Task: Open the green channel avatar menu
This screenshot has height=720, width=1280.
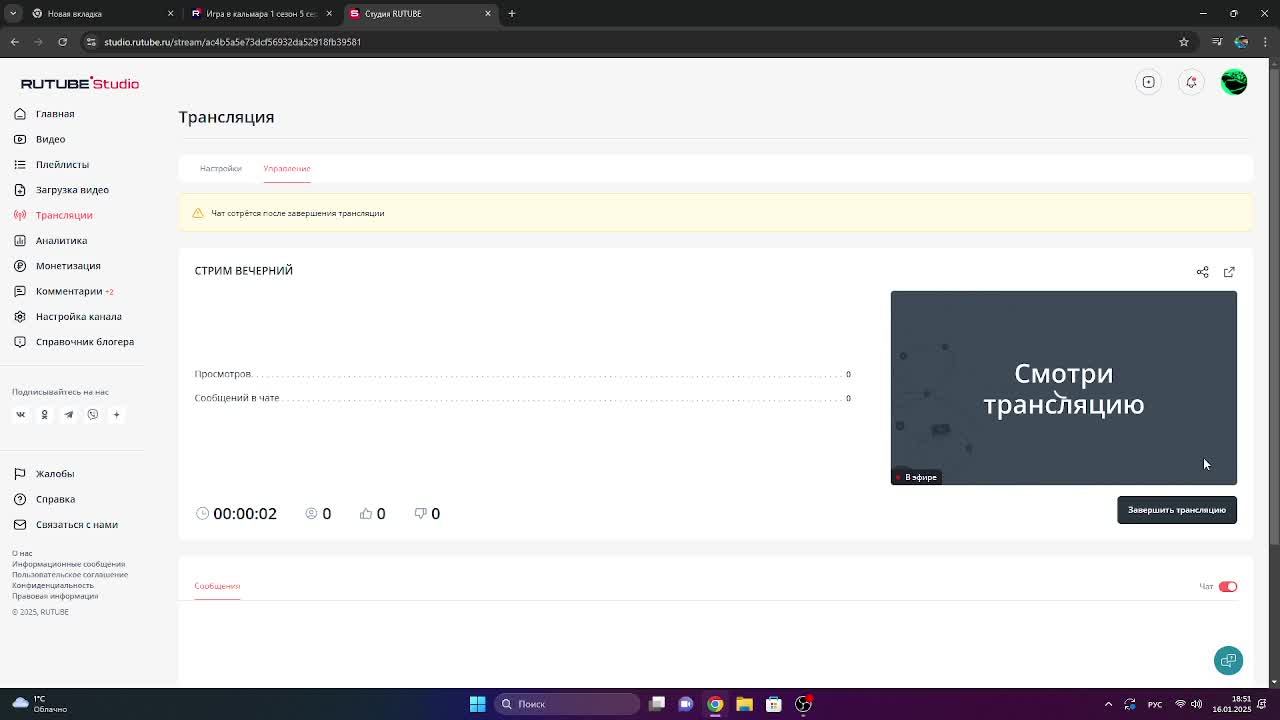Action: click(1234, 82)
